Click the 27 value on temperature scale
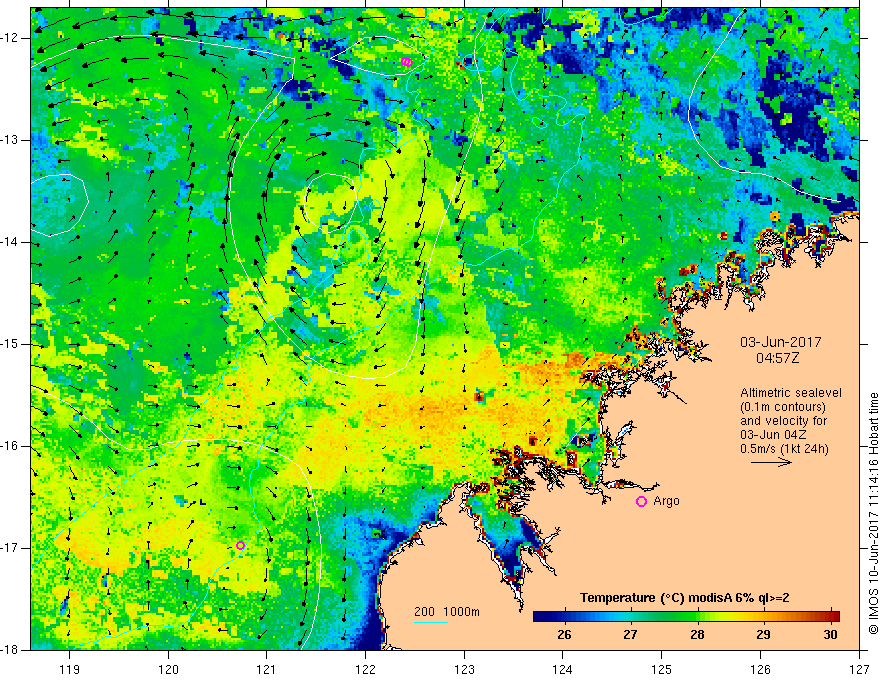This screenshot has height=680, width=880. 630,635
